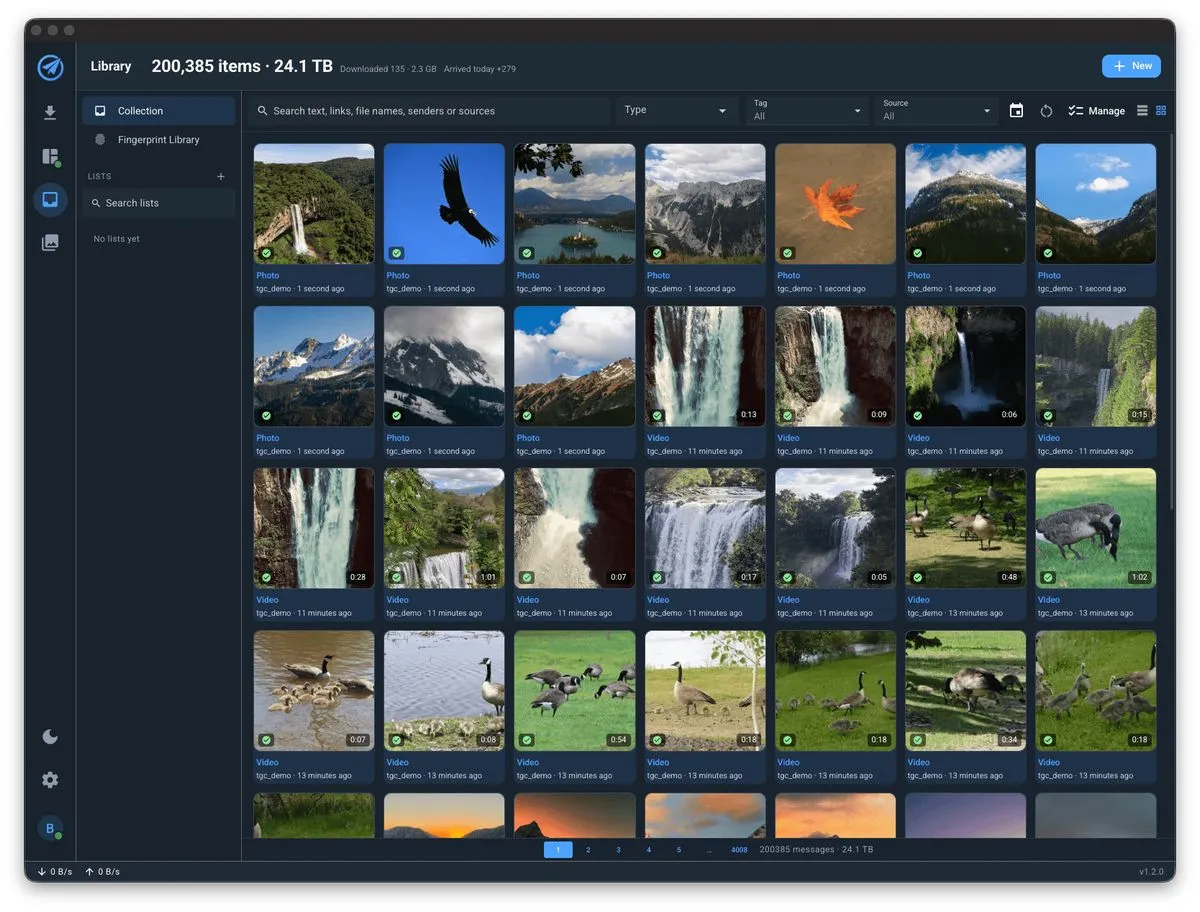The height and width of the screenshot is (912, 1200).
Task: Switch to grid view layout
Action: click(x=1161, y=111)
